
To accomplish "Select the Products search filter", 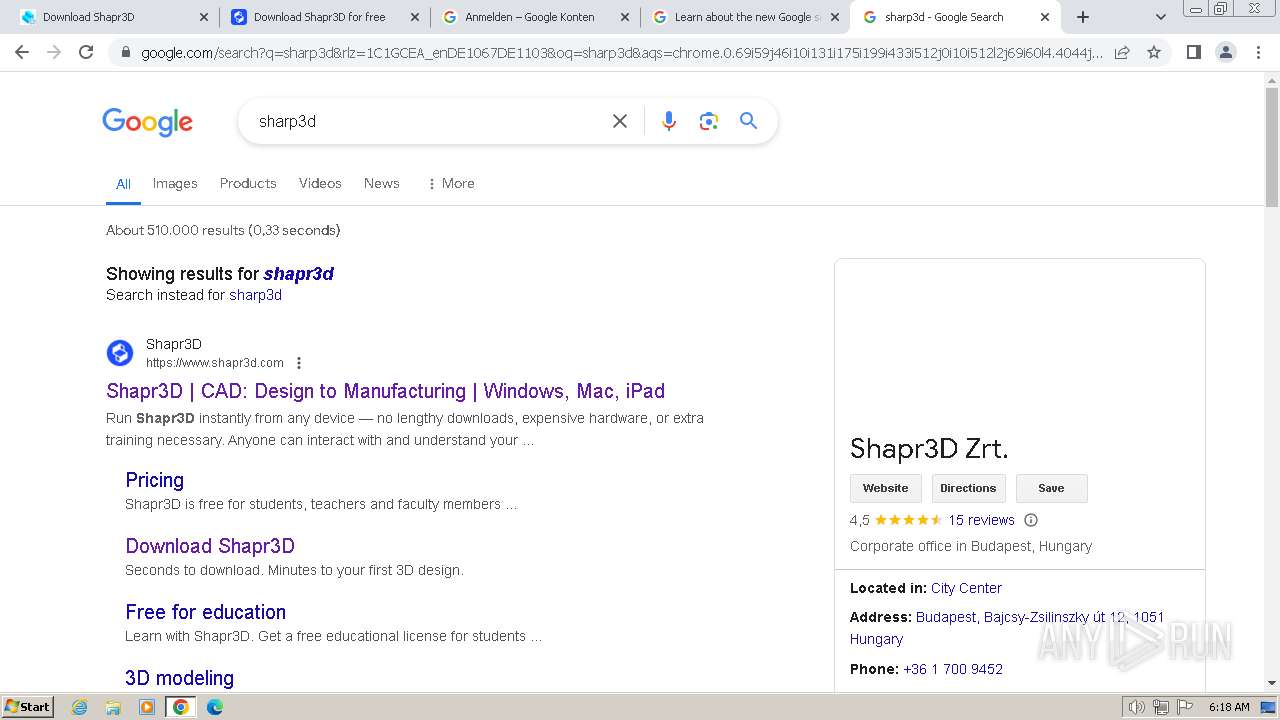I will [x=248, y=183].
